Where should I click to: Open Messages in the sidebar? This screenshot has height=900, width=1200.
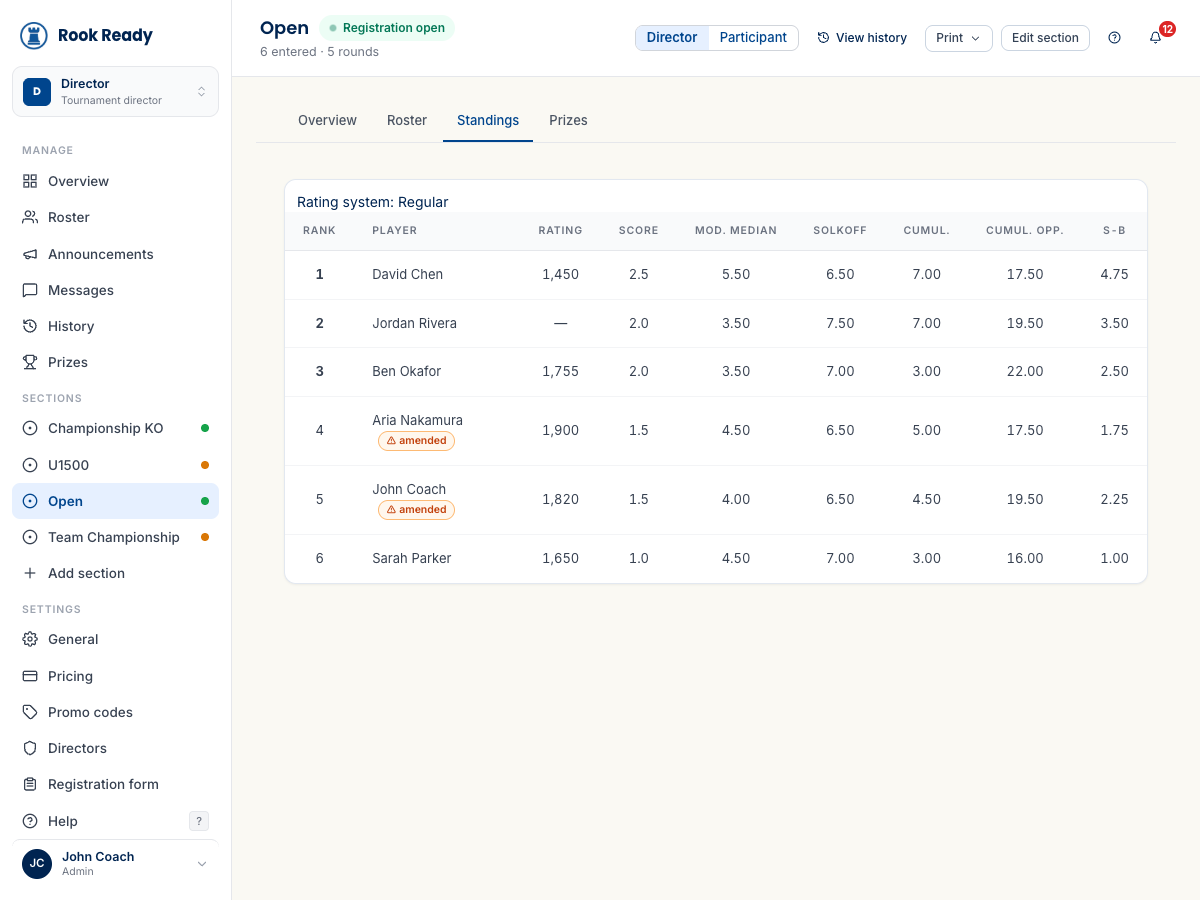click(115, 290)
